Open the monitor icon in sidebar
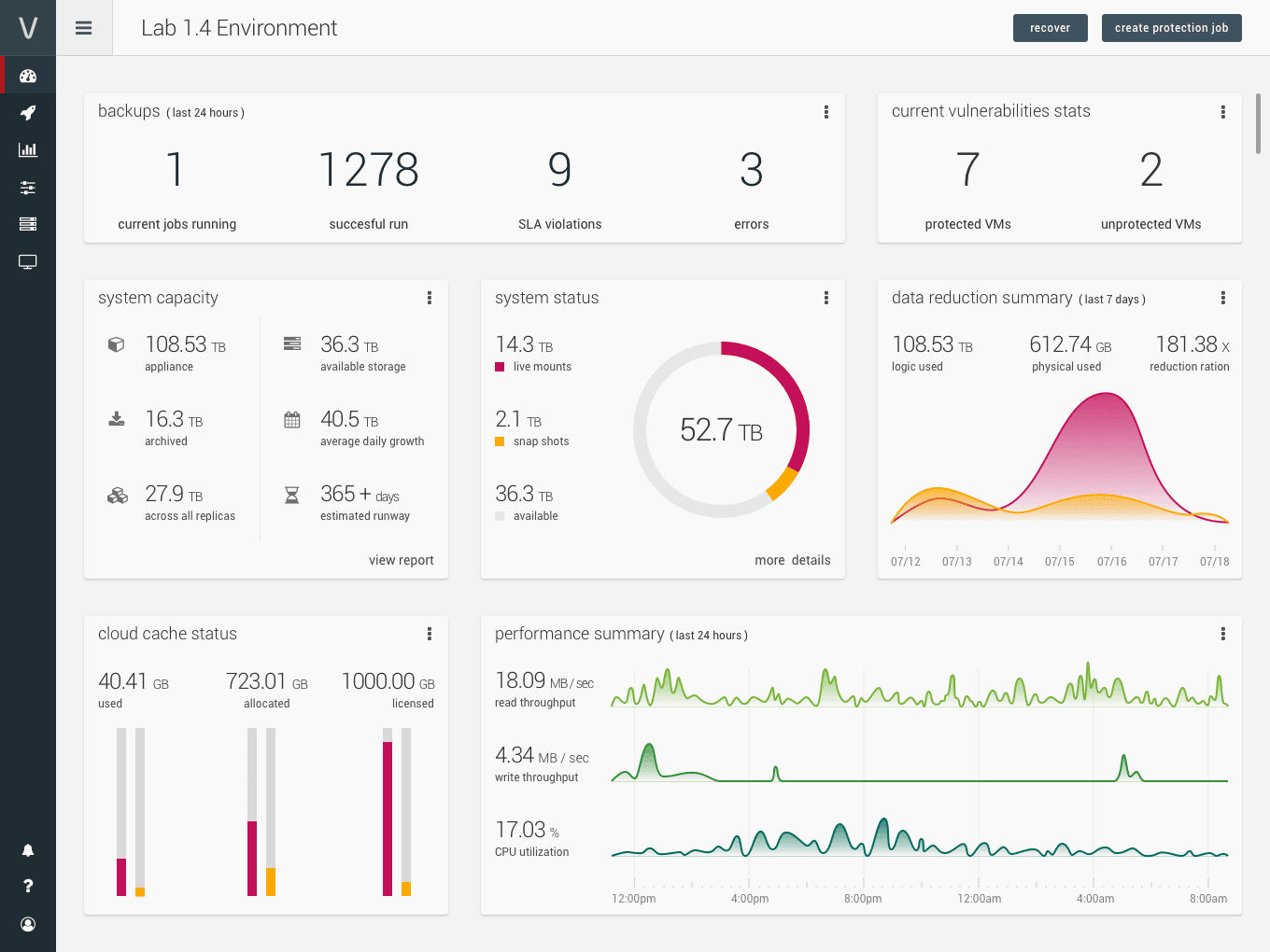The image size is (1270, 952). [x=28, y=262]
